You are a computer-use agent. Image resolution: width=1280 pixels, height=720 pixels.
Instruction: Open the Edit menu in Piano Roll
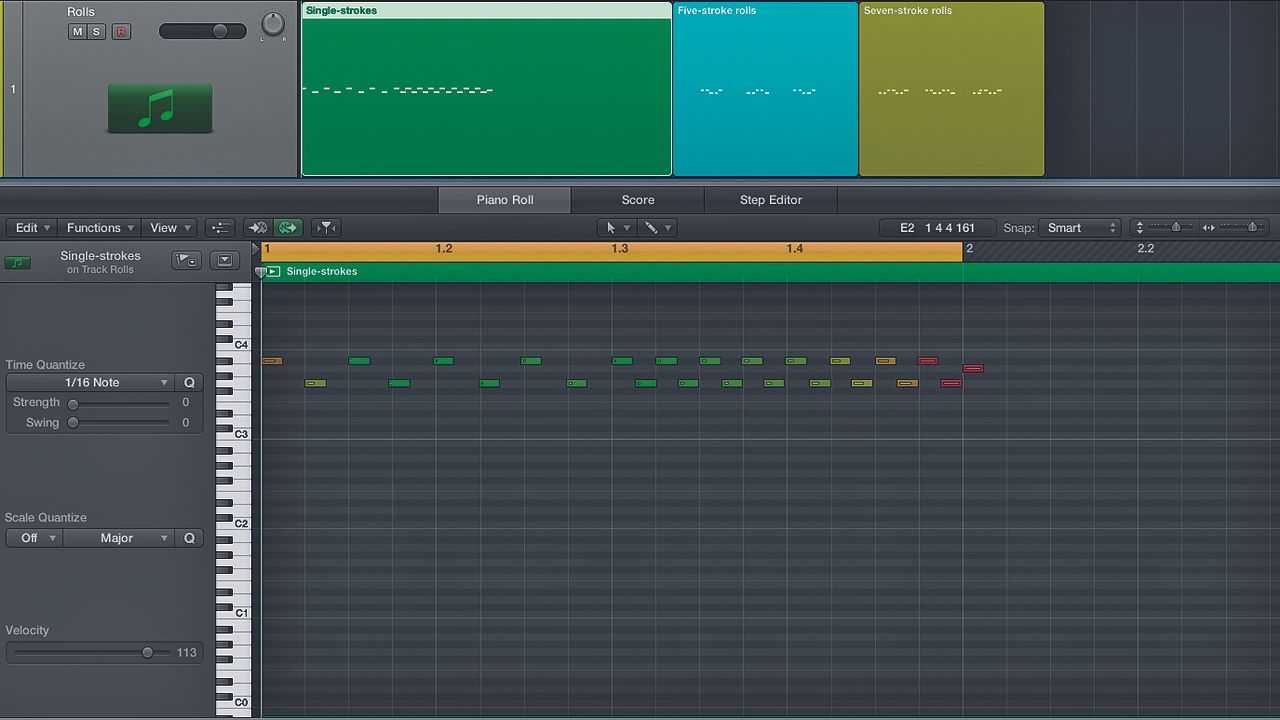[33, 228]
